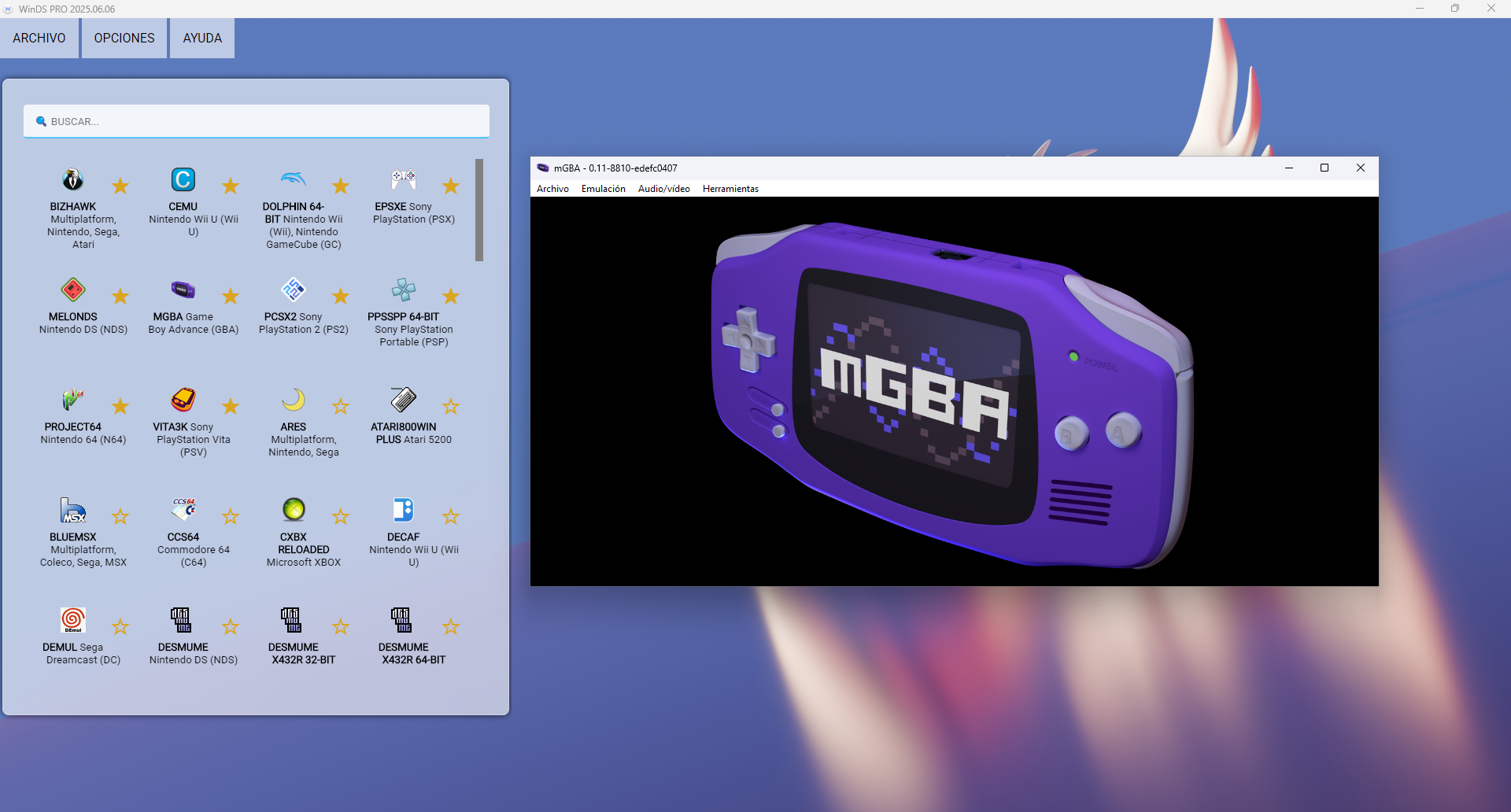1511x812 pixels.
Task: Open the AYUDA menu
Action: click(x=202, y=38)
